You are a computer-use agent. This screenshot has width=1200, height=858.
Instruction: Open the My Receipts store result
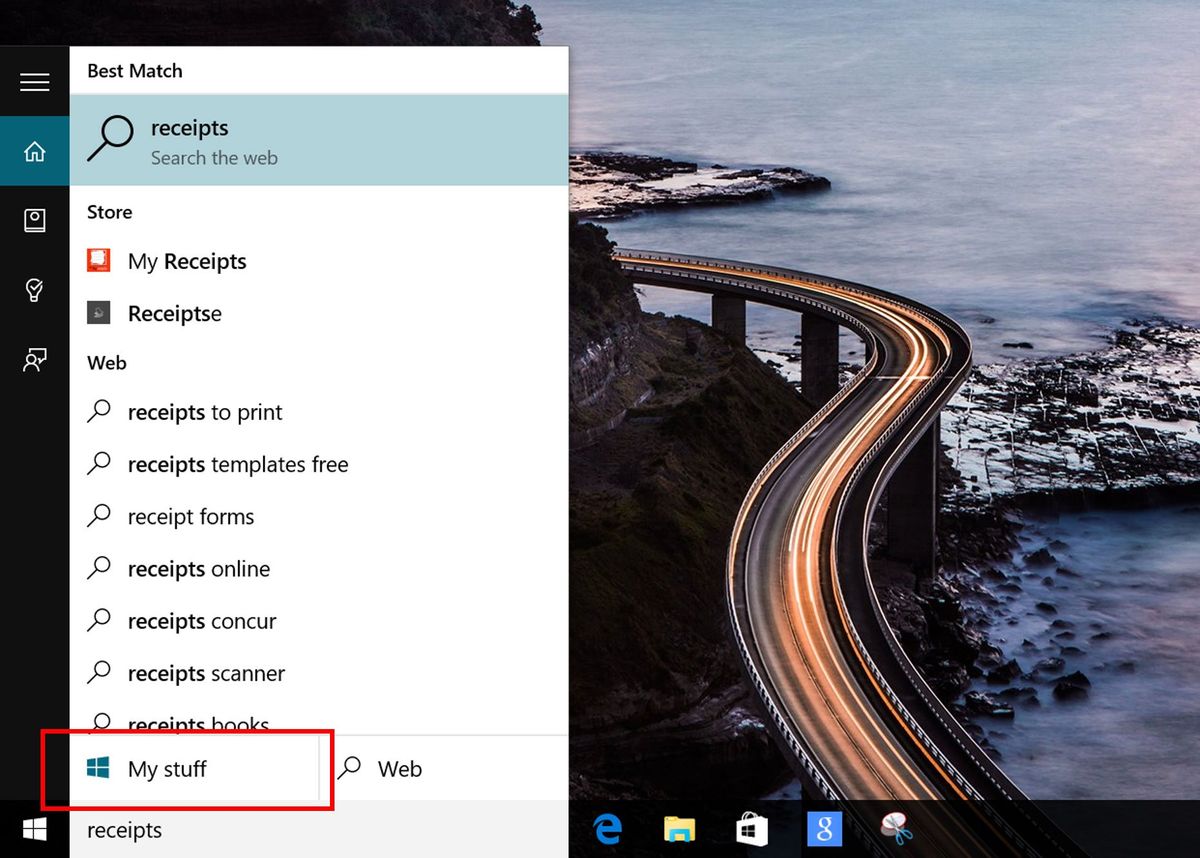click(x=186, y=261)
